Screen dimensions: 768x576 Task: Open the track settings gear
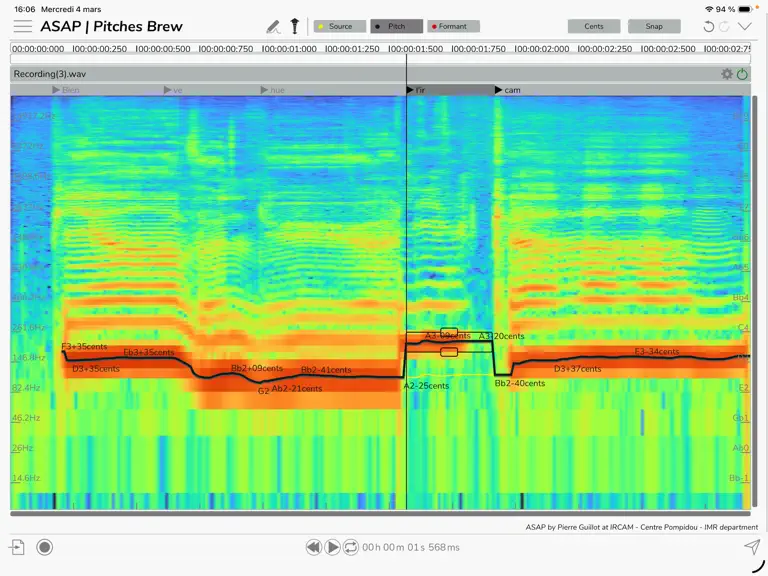point(727,74)
